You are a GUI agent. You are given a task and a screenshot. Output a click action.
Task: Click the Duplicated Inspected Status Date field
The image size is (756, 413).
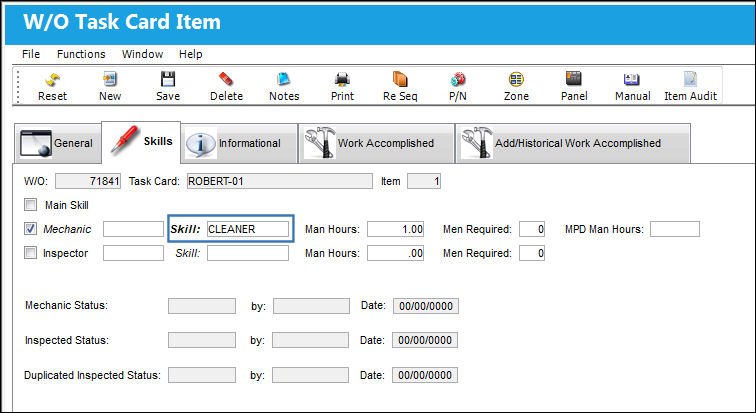[x=425, y=375]
